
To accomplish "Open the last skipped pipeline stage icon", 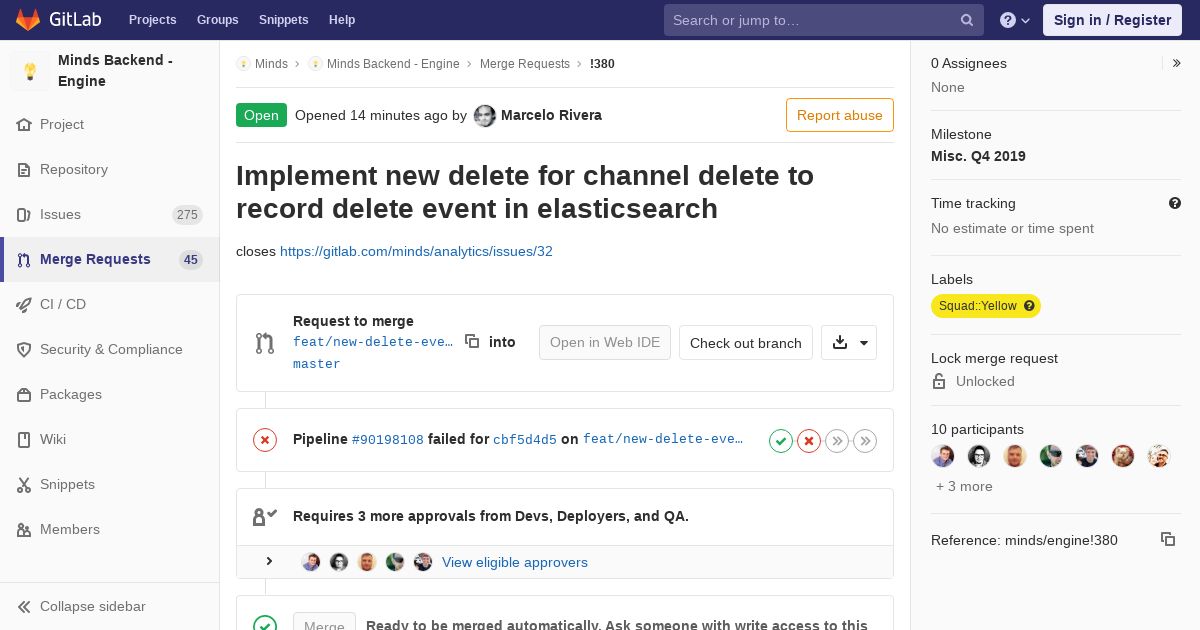I will 865,440.
